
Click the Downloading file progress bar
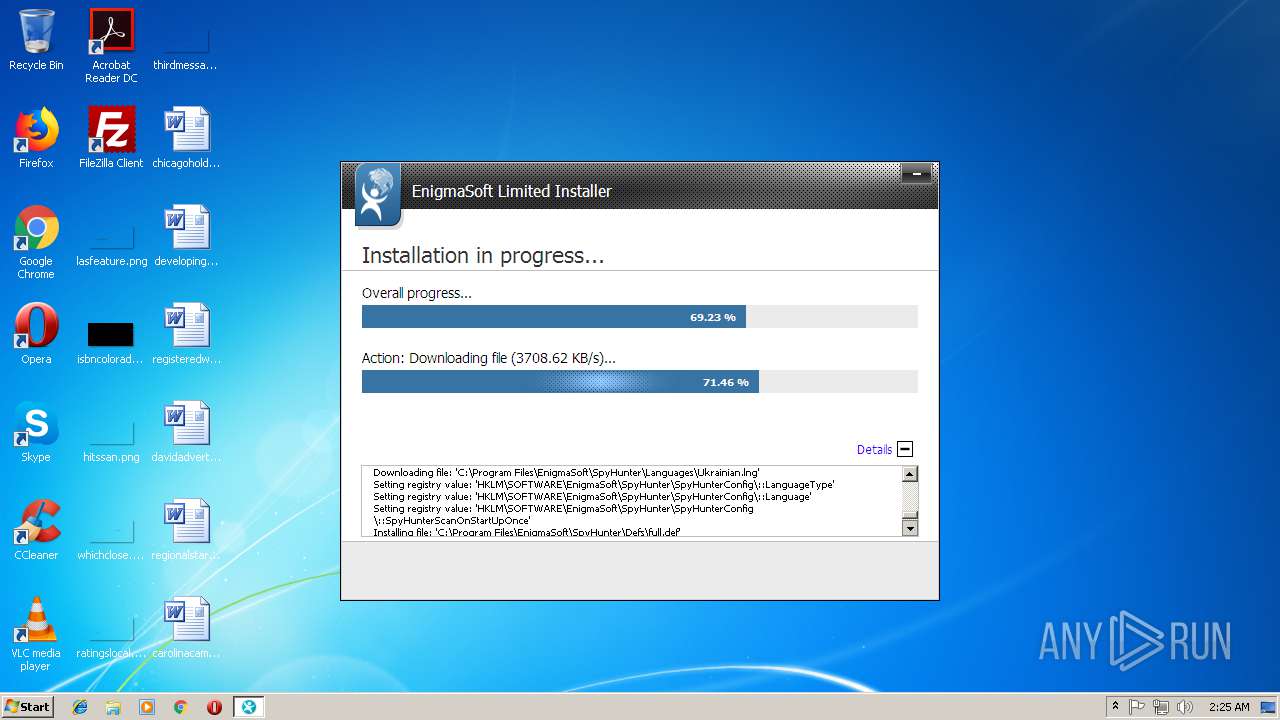pos(639,382)
